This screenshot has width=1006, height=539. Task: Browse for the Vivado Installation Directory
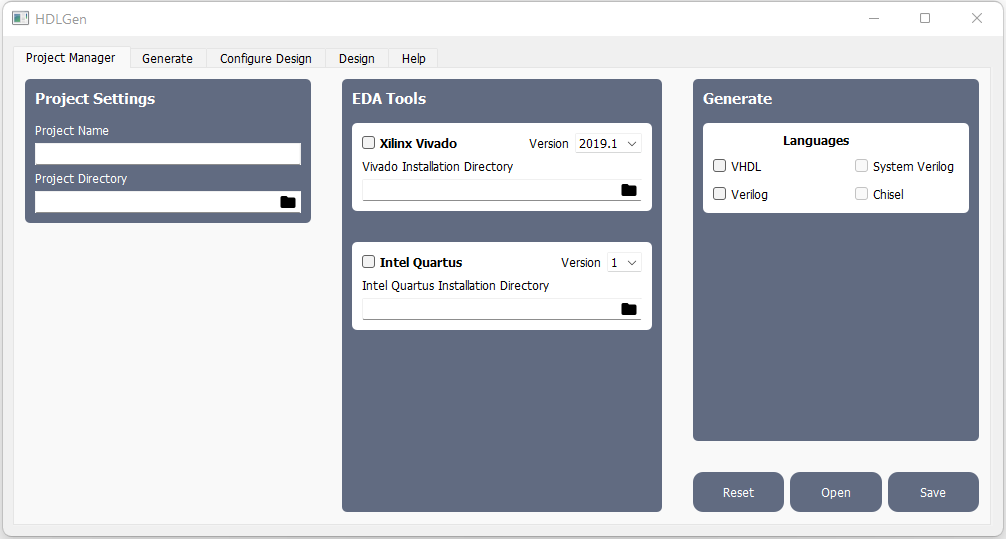629,190
